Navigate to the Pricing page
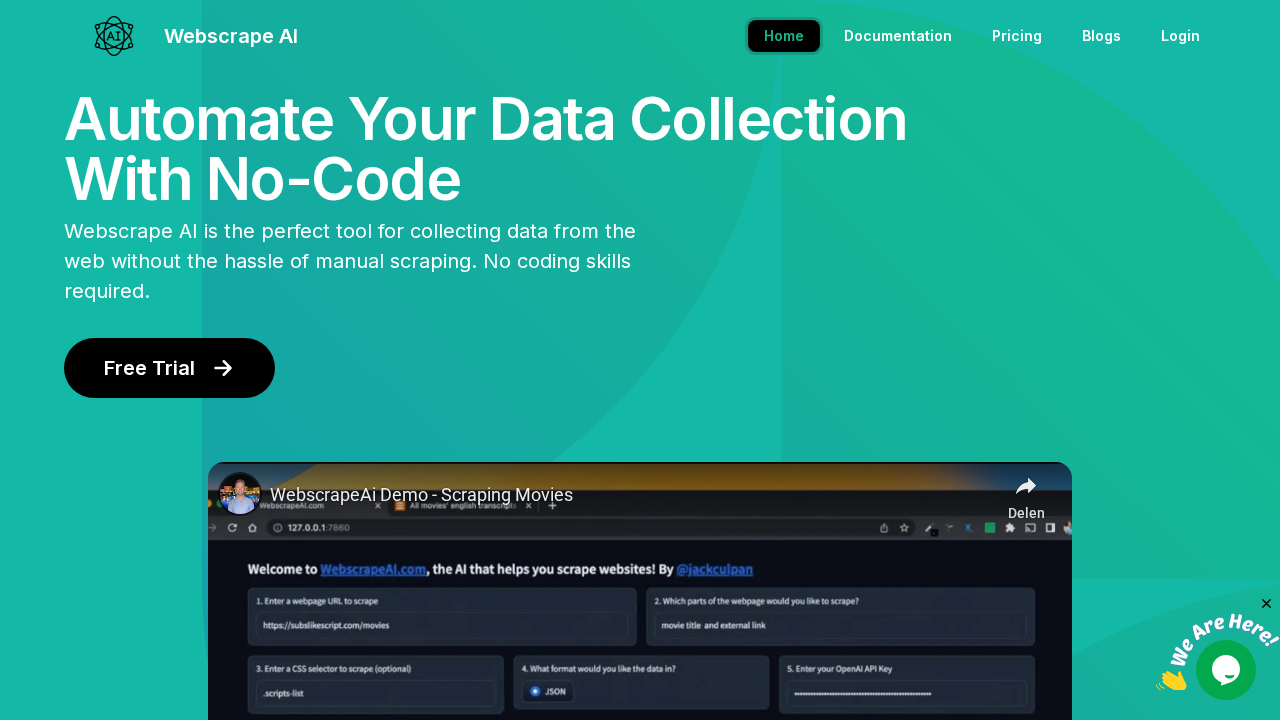The height and width of the screenshot is (720, 1280). 1016,36
